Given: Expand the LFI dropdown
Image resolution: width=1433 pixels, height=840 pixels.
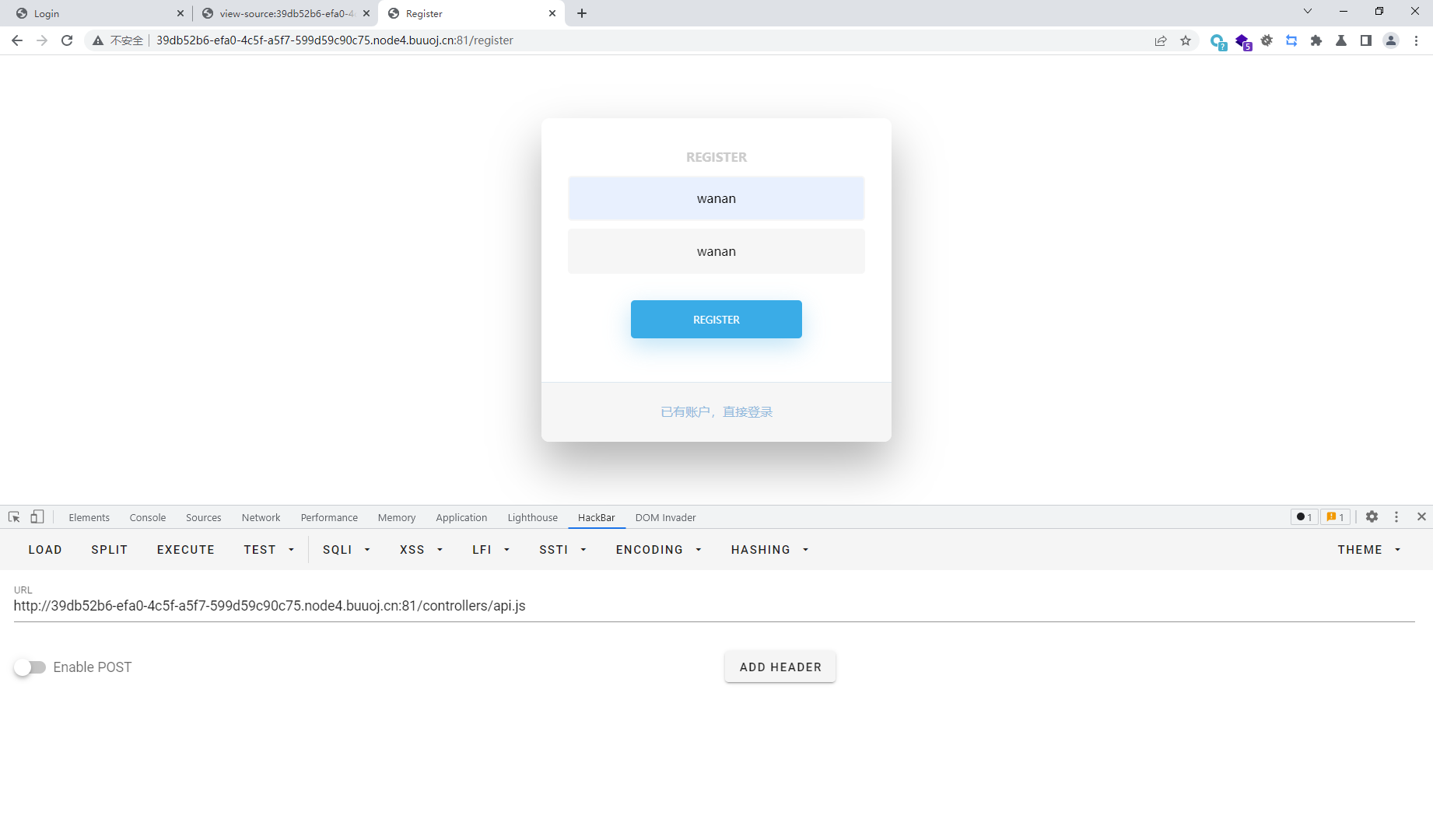Looking at the screenshot, I should 491,550.
